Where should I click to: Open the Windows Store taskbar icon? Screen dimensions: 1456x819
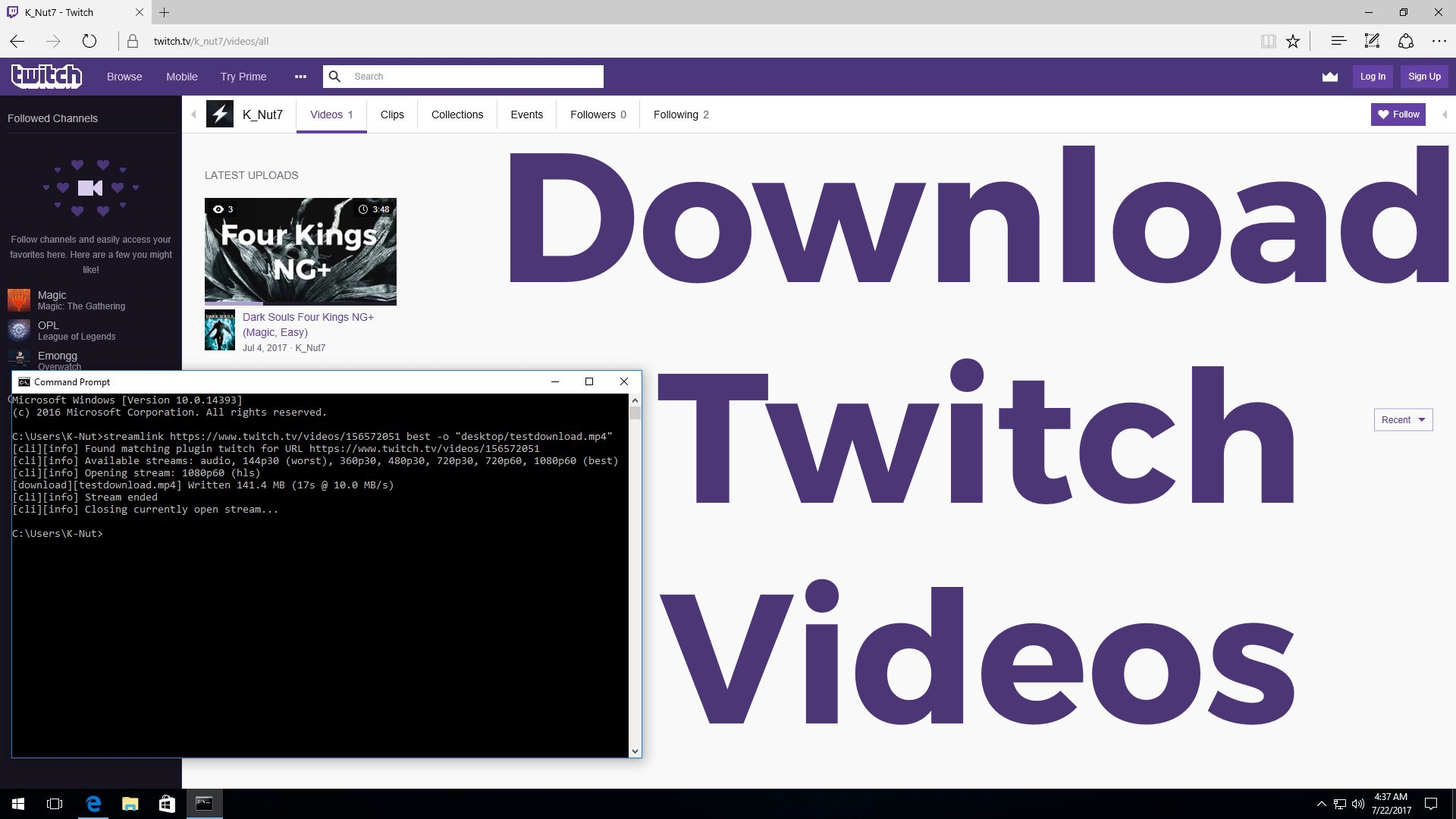tap(167, 804)
